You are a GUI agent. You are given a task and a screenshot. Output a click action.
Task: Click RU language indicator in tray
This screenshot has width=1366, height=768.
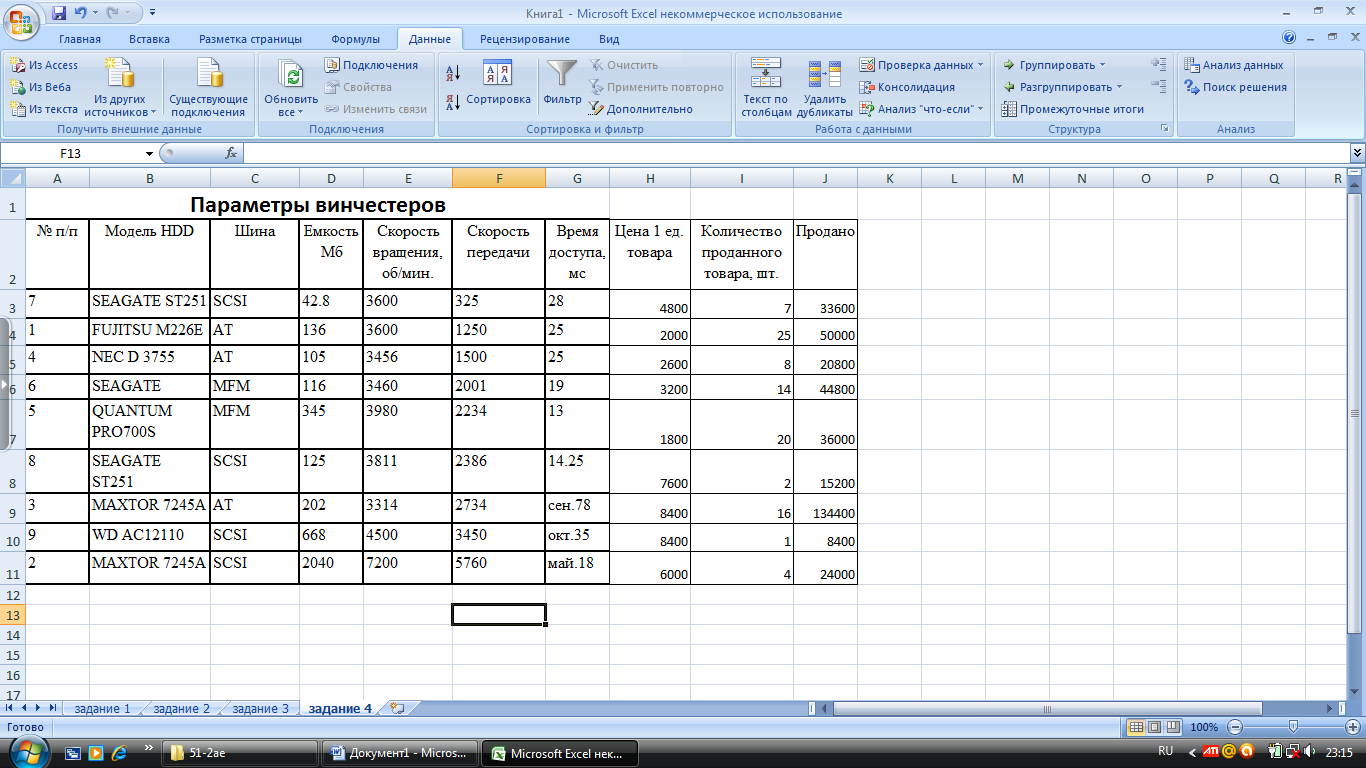point(1165,751)
